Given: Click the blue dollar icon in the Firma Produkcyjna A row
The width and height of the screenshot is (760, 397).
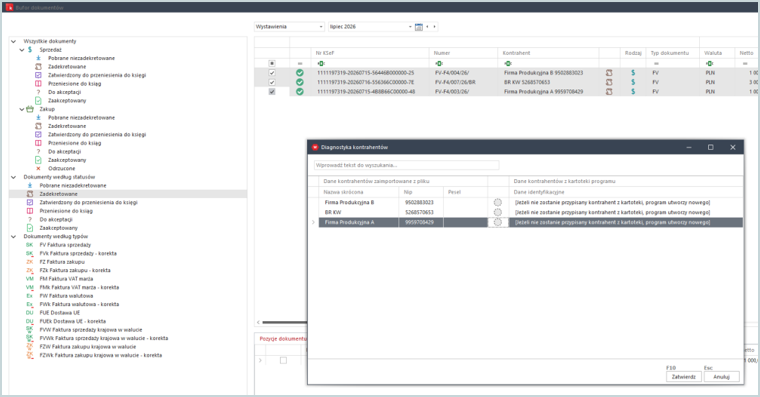Looking at the screenshot, I should (633, 91).
